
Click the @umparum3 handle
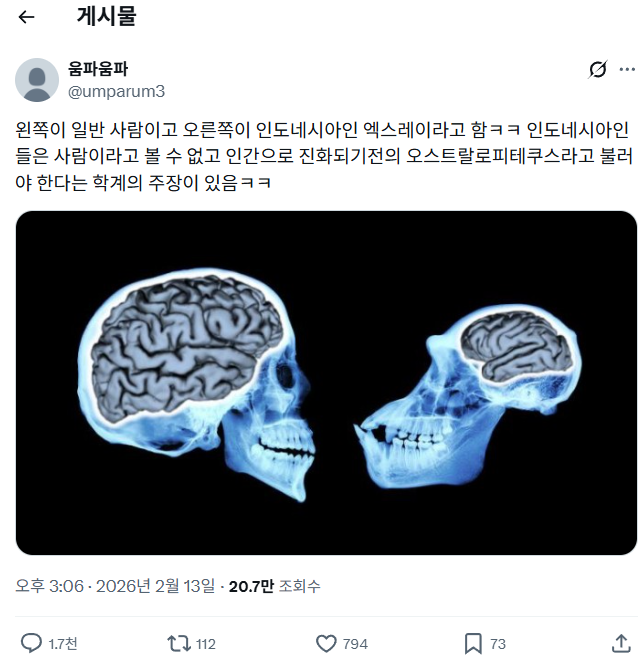coord(117,92)
